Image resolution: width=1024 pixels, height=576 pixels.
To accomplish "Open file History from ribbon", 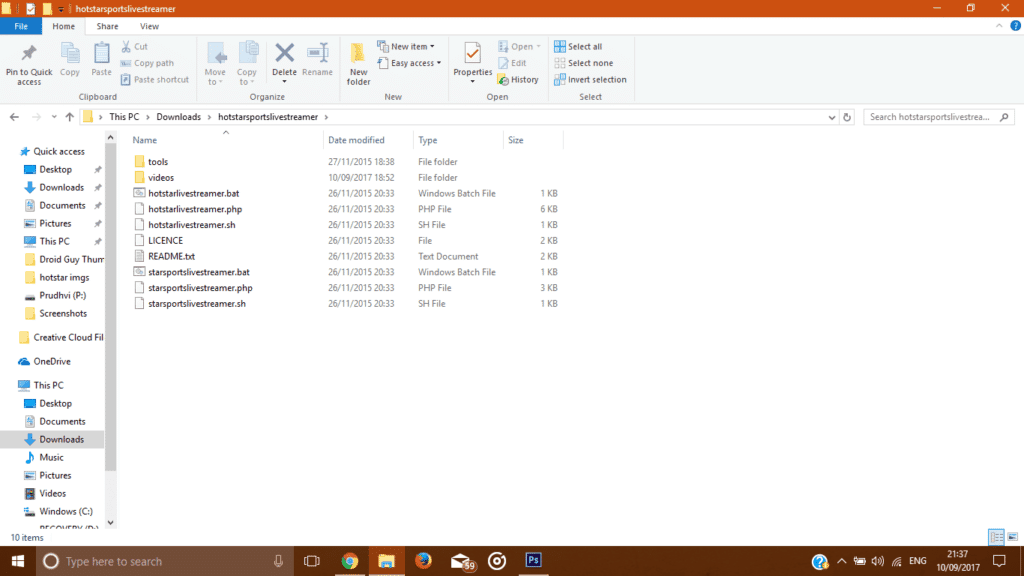I will coord(518,80).
